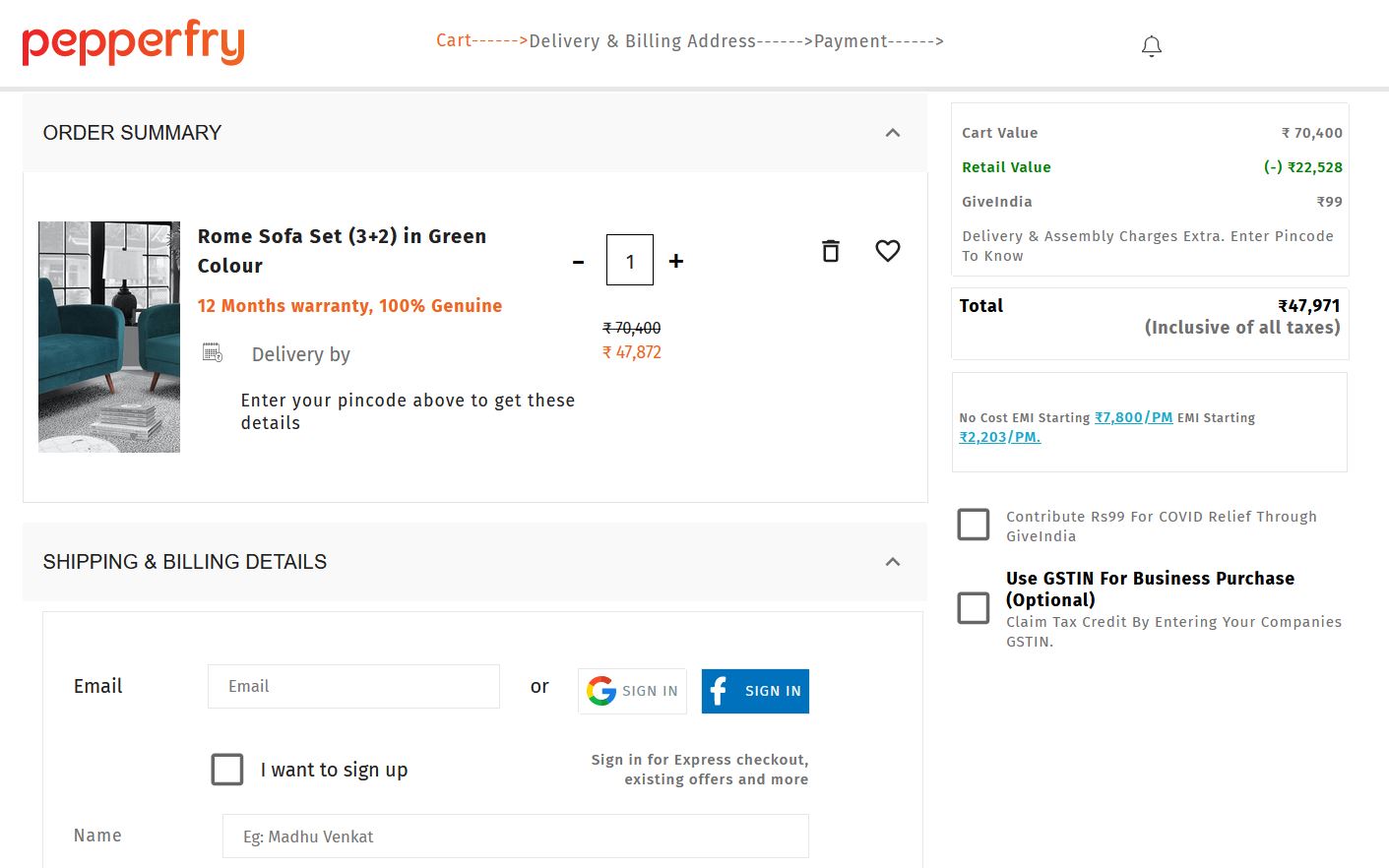Collapse the Order Summary section
The image size is (1389, 868).
(893, 133)
